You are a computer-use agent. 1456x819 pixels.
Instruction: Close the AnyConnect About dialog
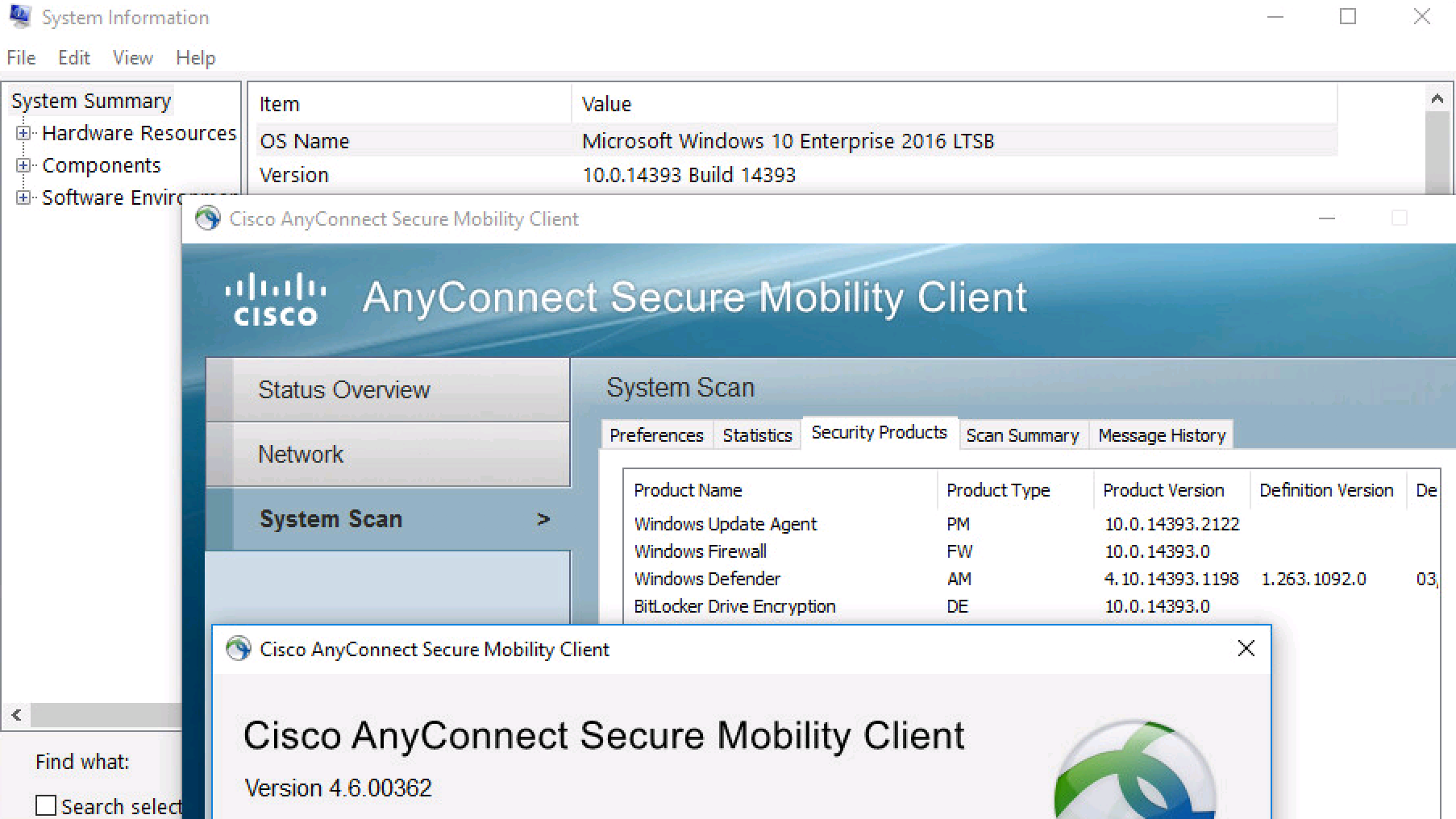coord(1246,648)
